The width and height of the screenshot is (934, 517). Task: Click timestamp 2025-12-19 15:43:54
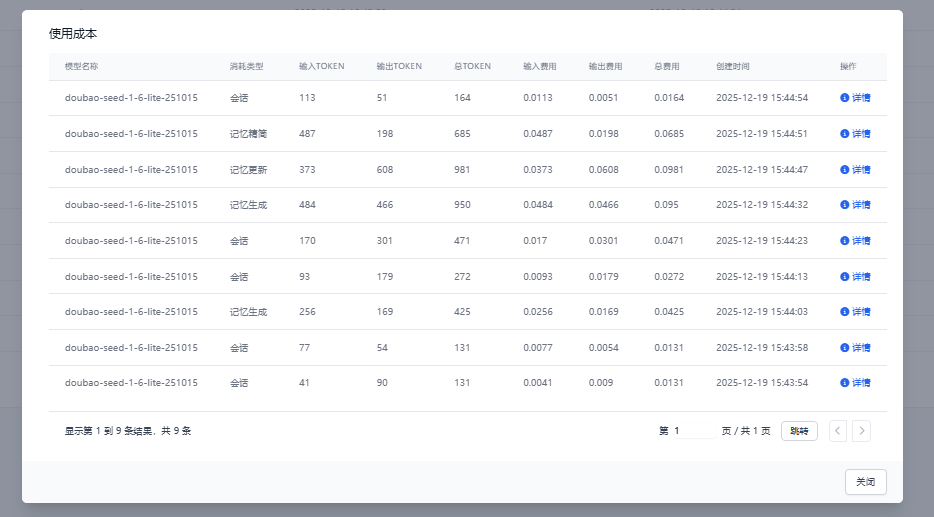762,382
